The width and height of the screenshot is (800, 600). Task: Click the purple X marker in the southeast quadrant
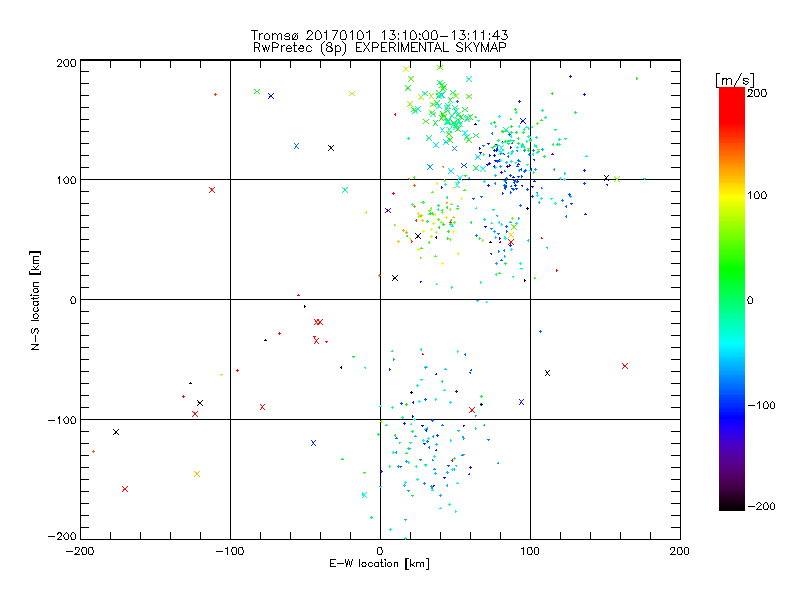(521, 402)
